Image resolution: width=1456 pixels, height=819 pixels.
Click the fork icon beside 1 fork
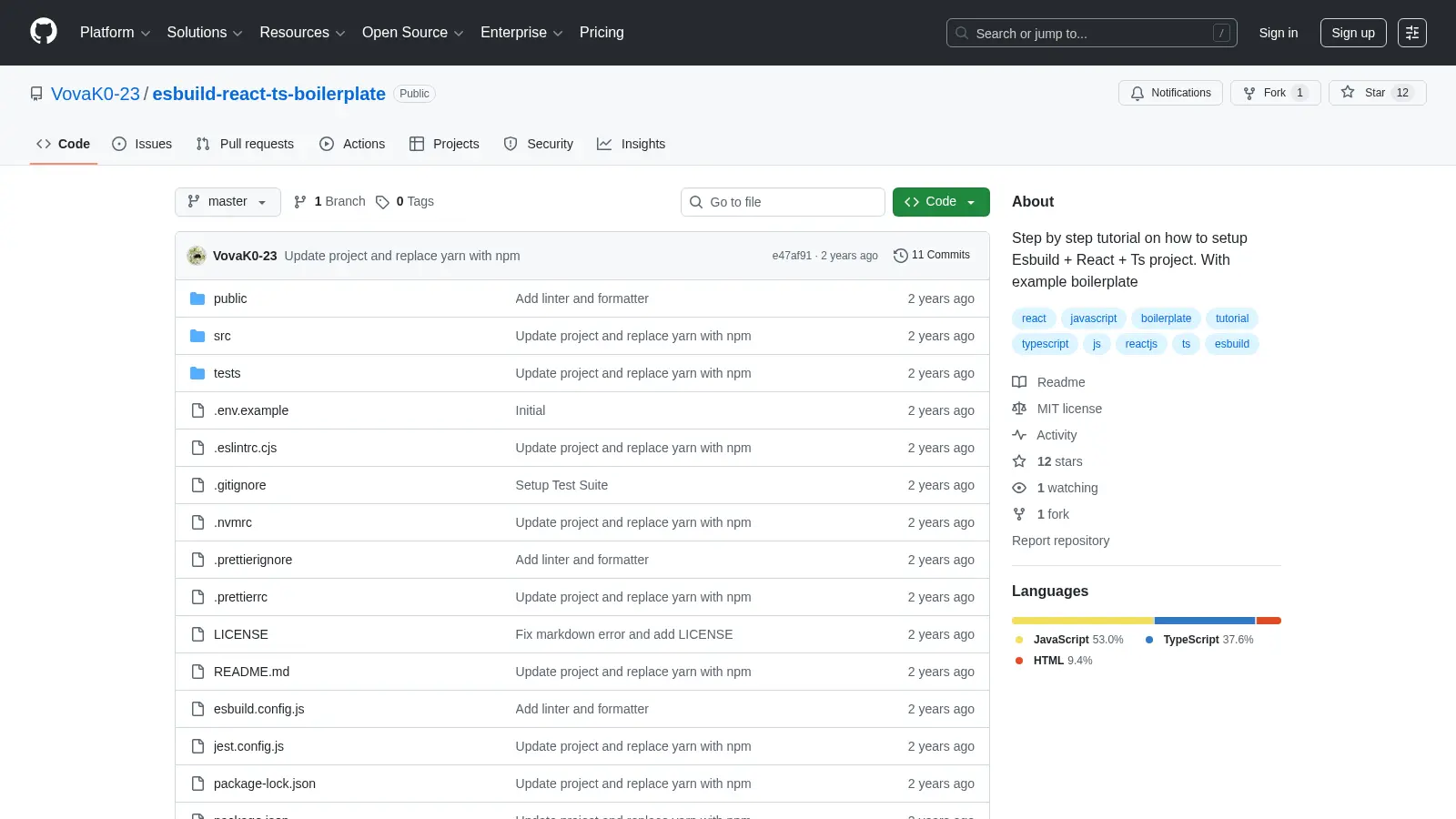coord(1019,514)
